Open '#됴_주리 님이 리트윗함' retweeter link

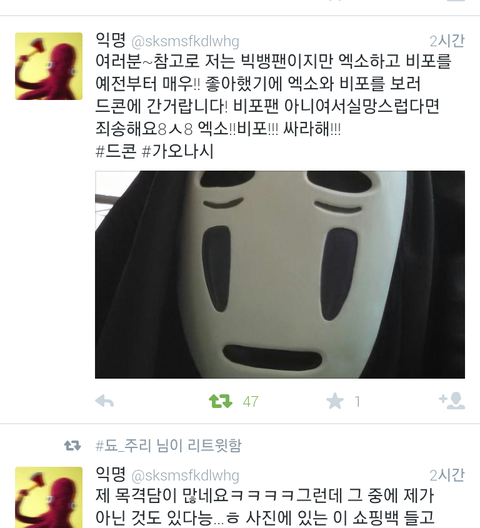(x=168, y=446)
